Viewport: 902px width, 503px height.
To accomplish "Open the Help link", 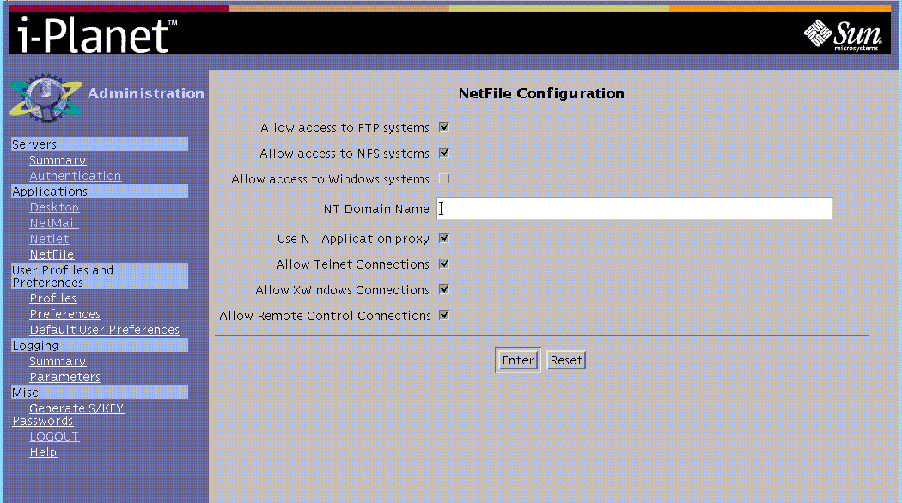I will click(x=43, y=452).
